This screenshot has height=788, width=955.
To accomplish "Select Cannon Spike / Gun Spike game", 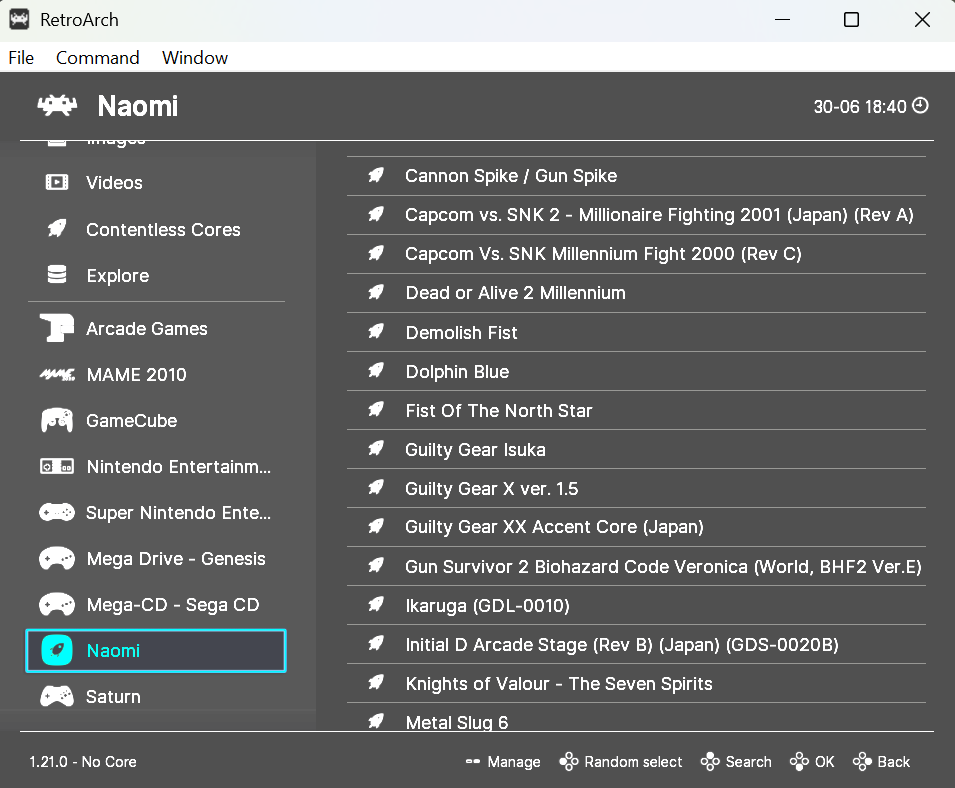I will (x=636, y=176).
